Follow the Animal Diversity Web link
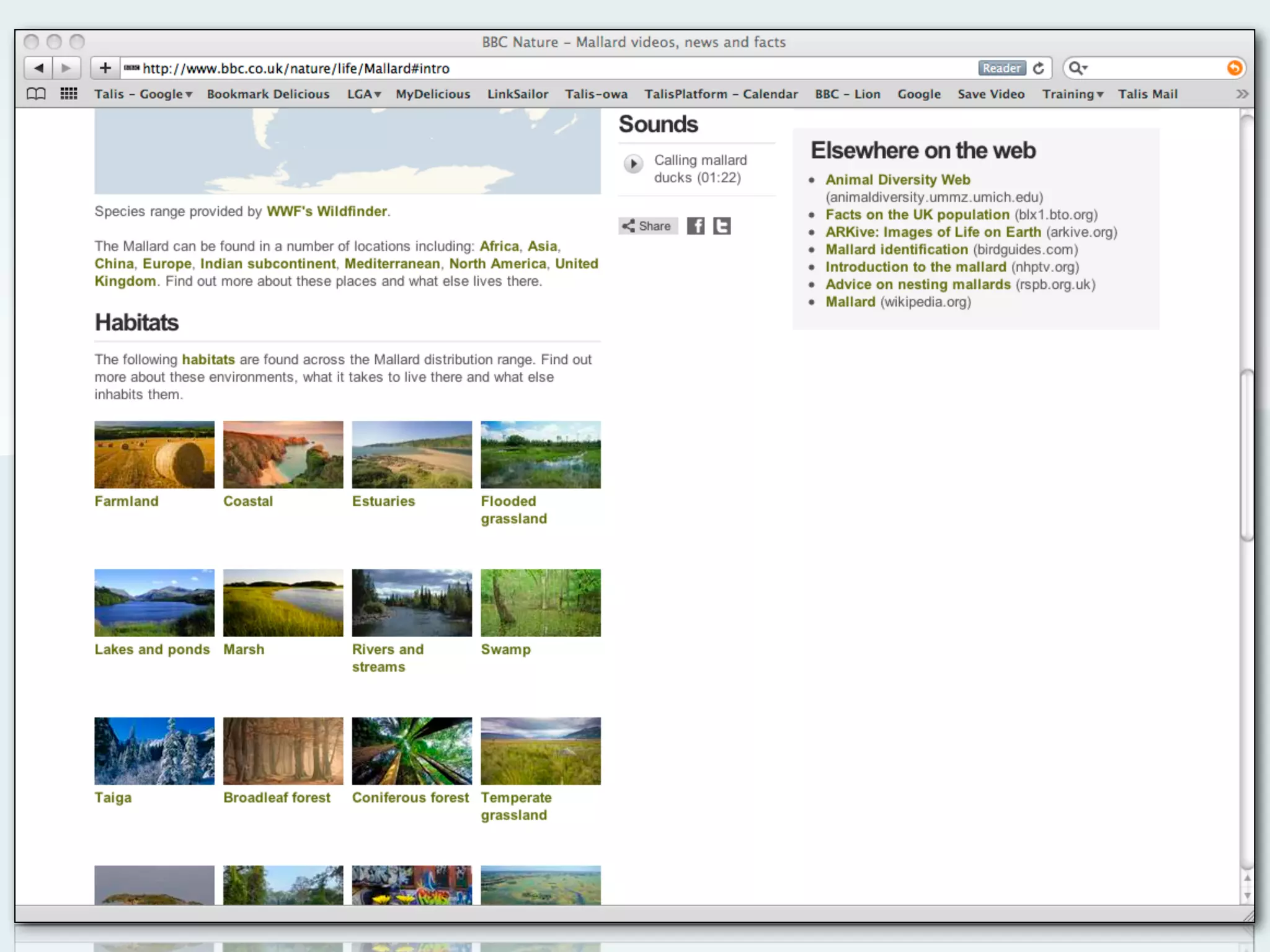Screen dimensions: 1270x952 [x=897, y=180]
